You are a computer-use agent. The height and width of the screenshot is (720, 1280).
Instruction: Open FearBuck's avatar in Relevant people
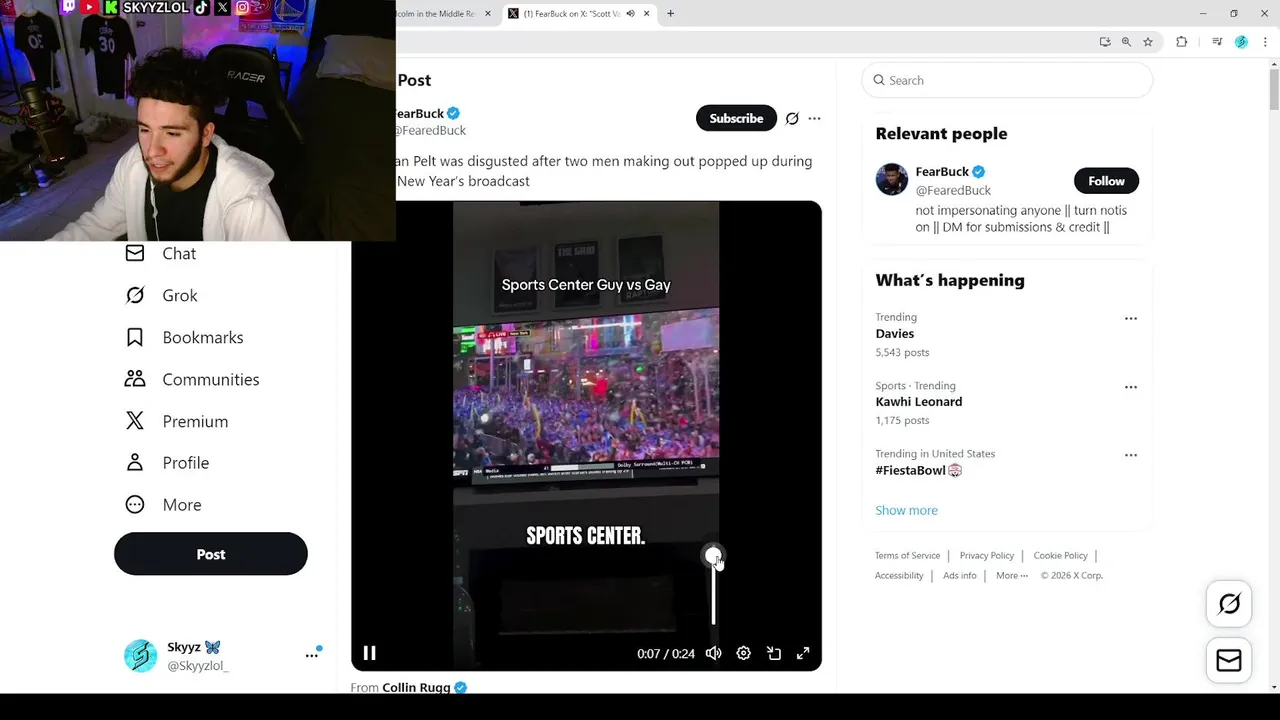click(x=892, y=180)
